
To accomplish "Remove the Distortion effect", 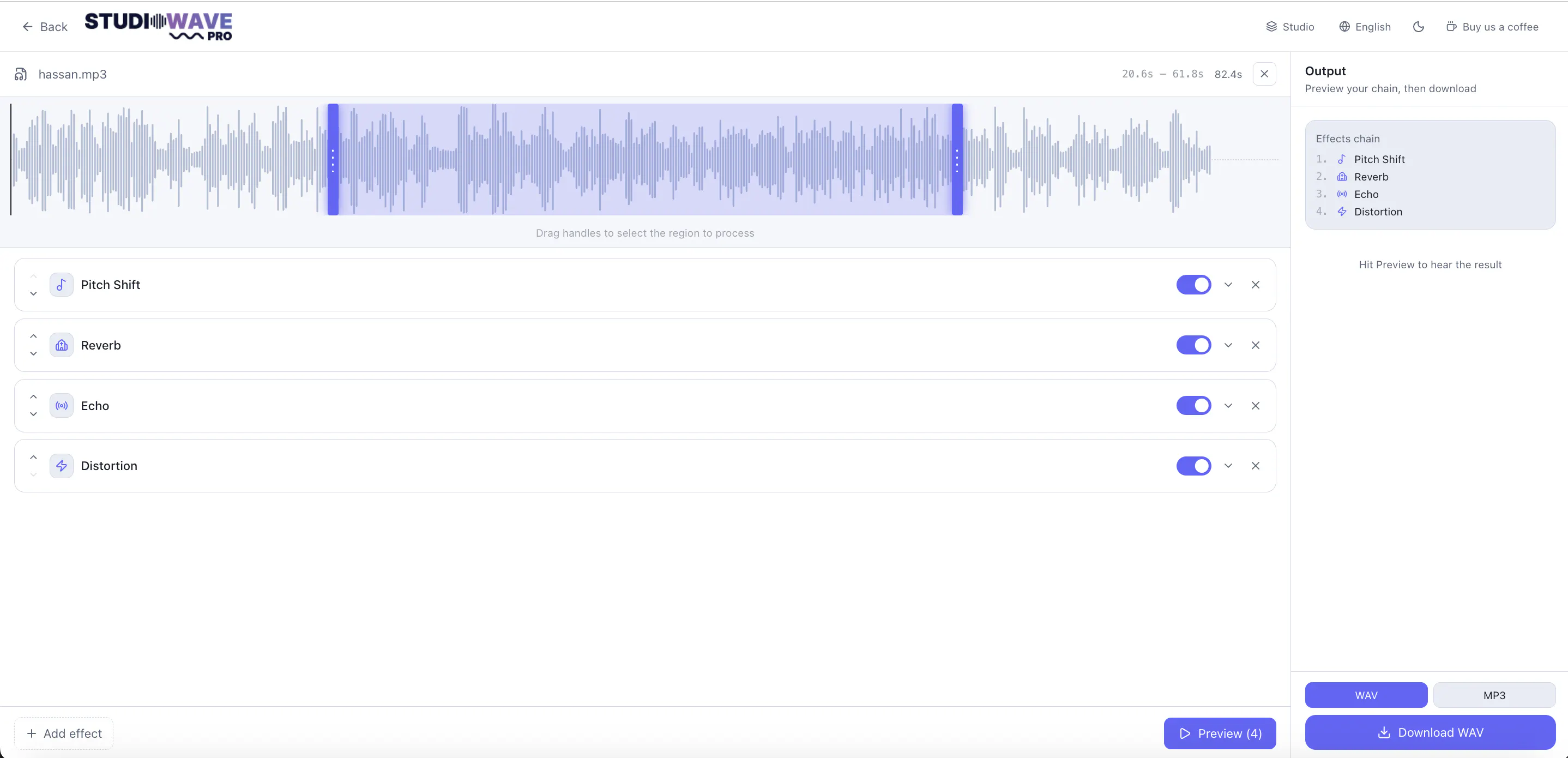I will [1255, 466].
